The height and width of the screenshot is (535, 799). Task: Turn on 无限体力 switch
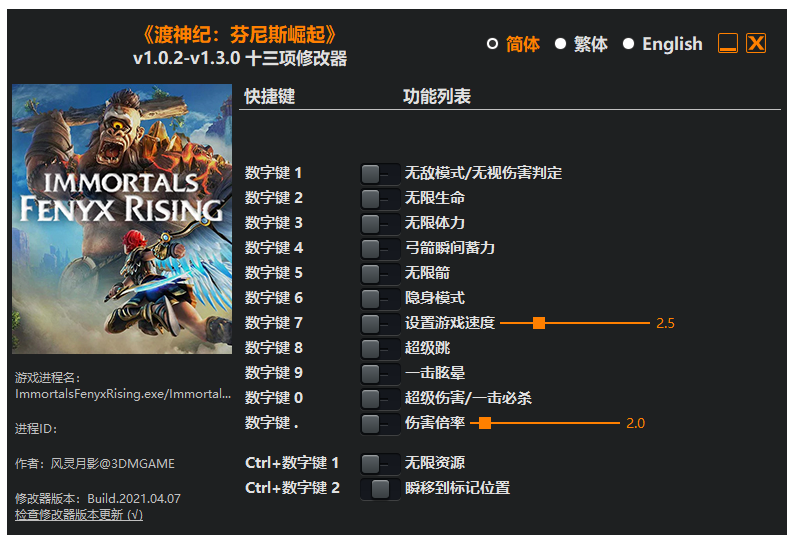pos(380,224)
